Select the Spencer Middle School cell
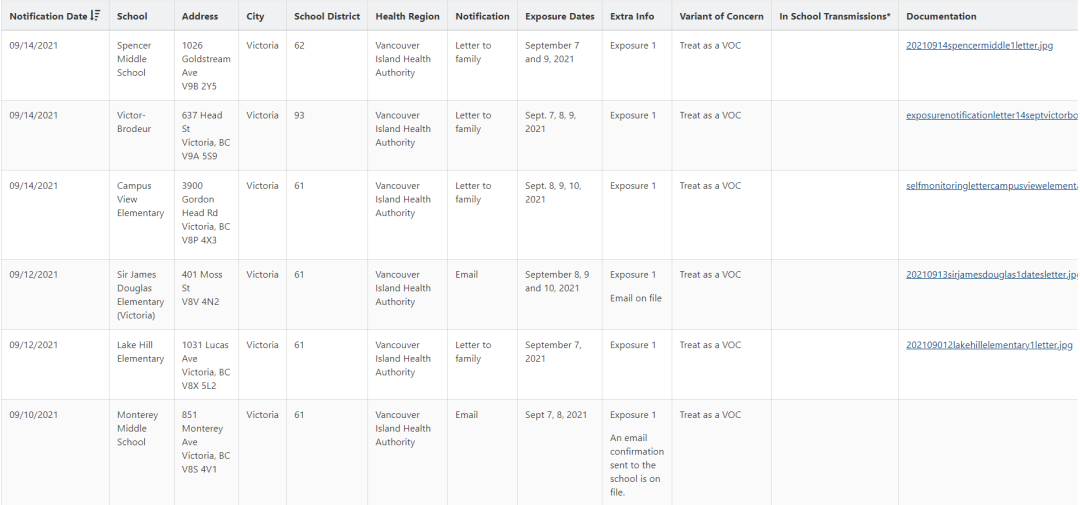Screen dimensions: 1080x505 click(x=141, y=65)
